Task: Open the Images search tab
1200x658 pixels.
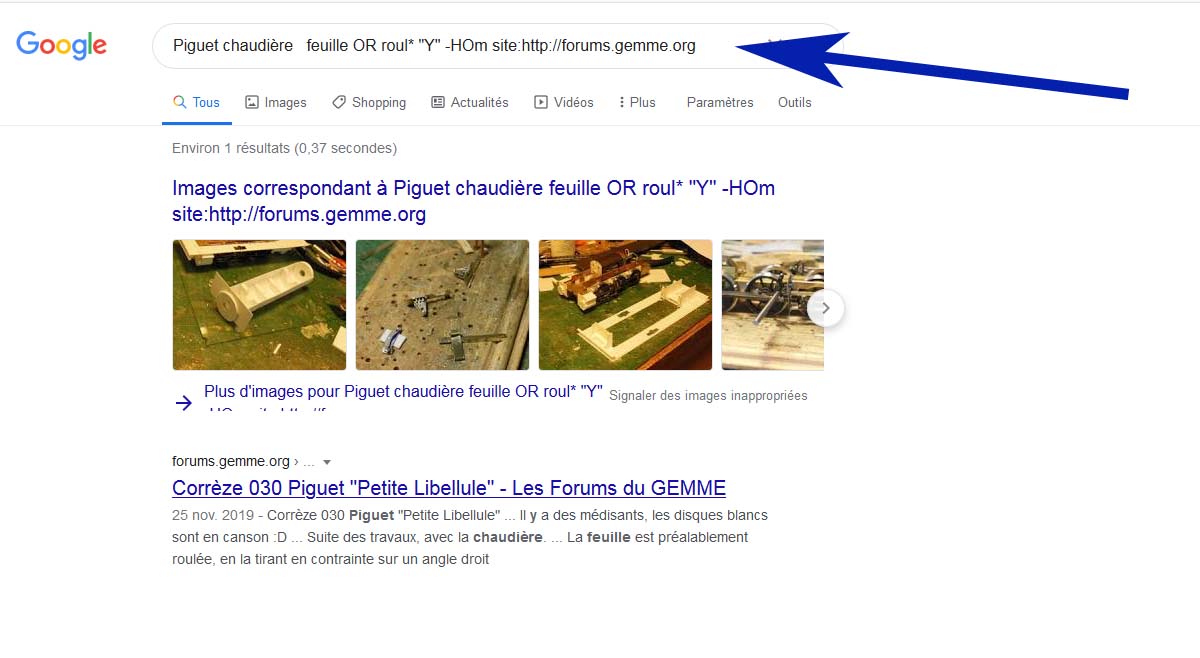Action: [x=276, y=102]
